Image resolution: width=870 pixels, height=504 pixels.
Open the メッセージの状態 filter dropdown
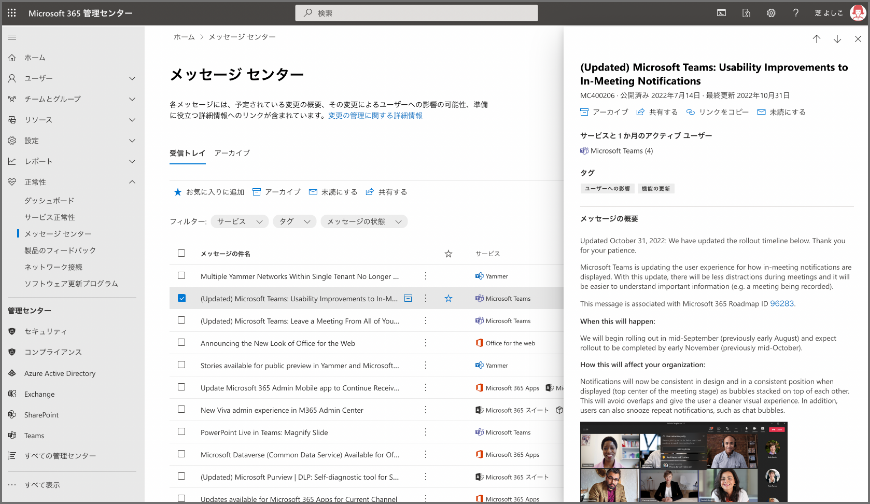(364, 221)
